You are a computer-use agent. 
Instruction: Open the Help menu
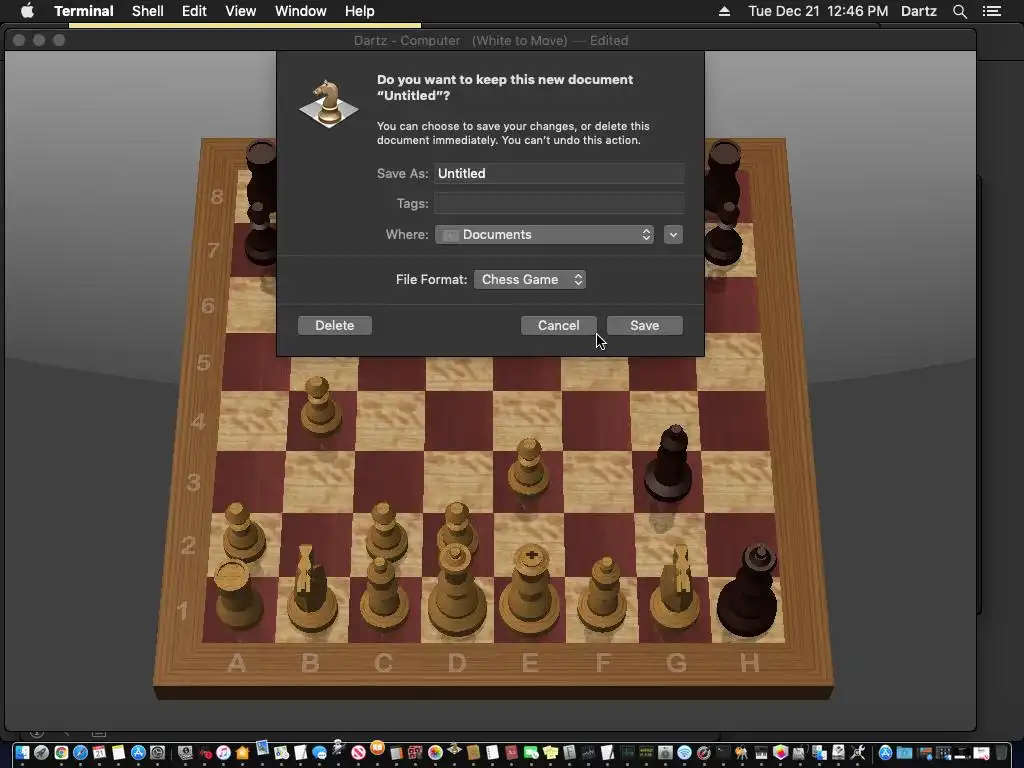click(359, 11)
